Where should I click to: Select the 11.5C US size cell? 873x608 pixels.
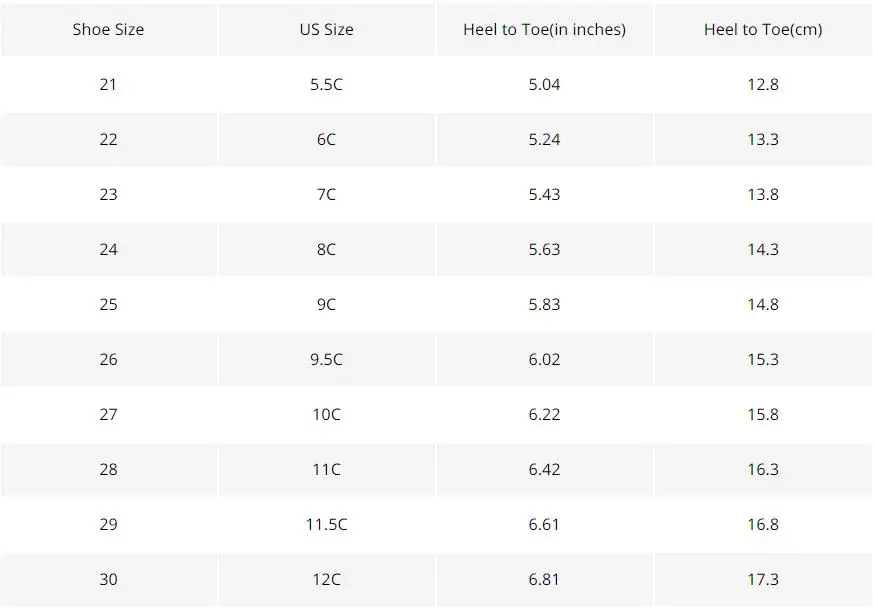pyautogui.click(x=326, y=524)
